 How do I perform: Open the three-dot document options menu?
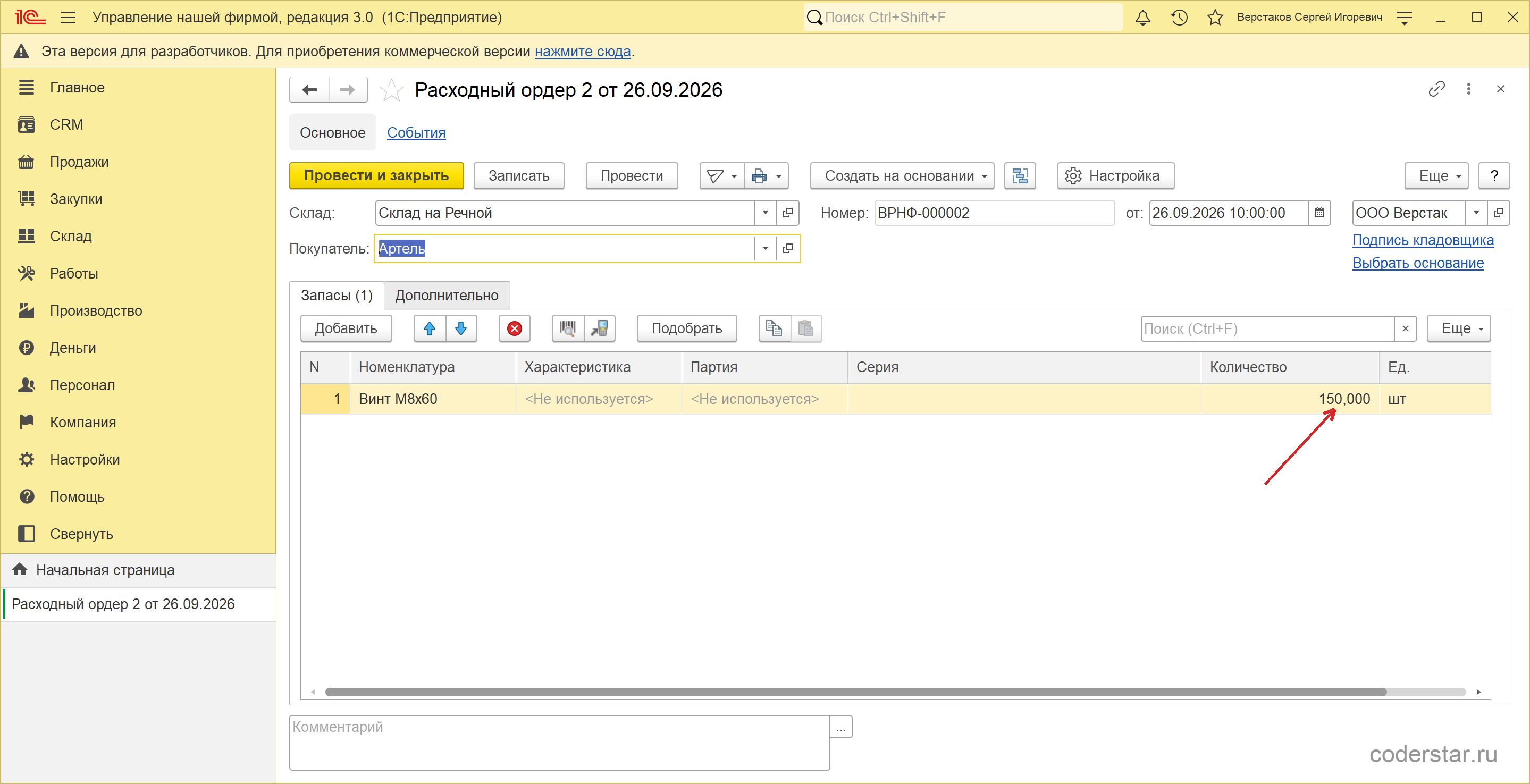click(1468, 89)
